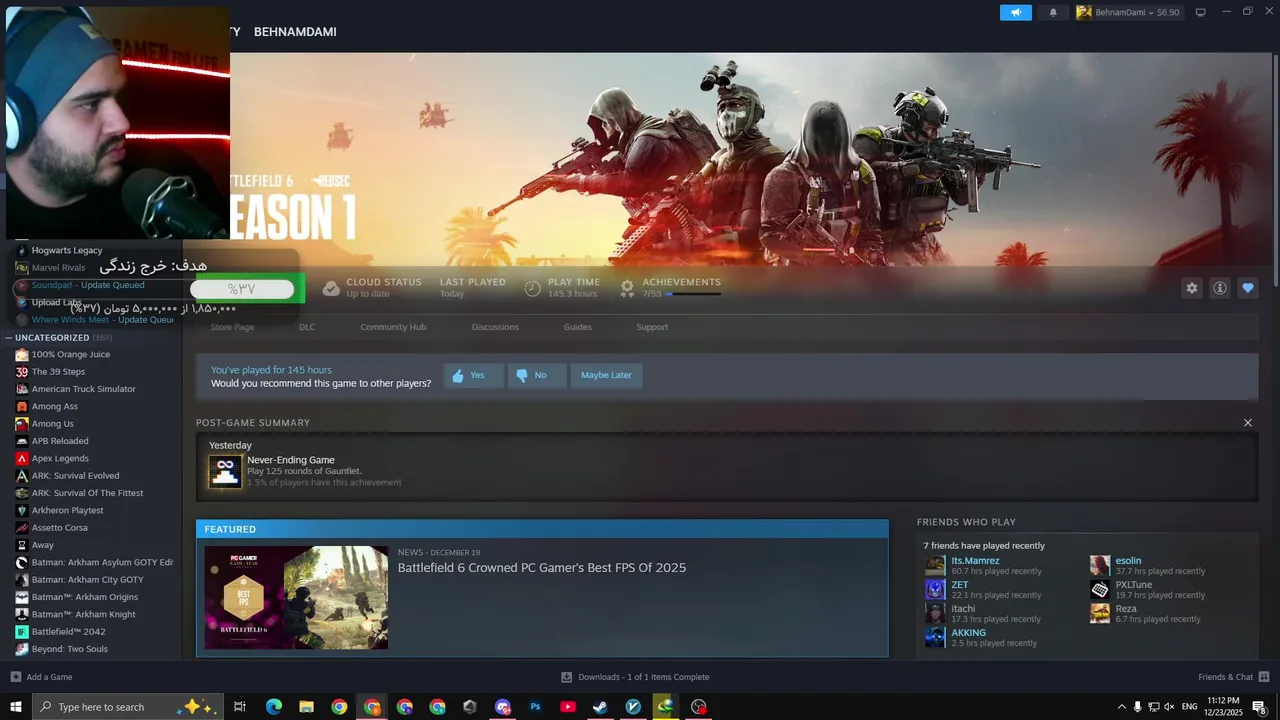Click the achievements progress bar
This screenshot has width=1280, height=720.
[693, 294]
